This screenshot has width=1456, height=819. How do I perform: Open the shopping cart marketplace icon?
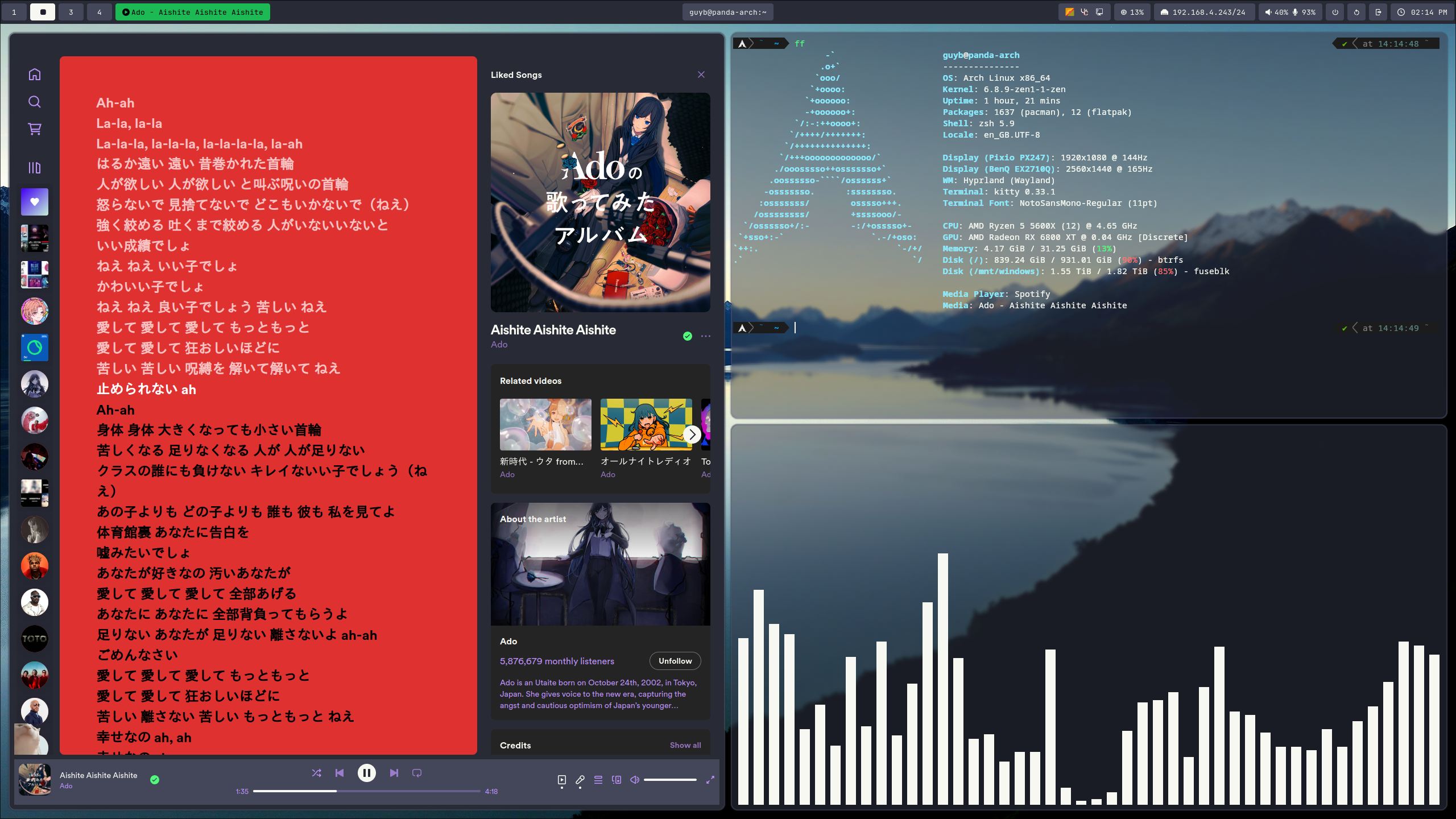(35, 129)
